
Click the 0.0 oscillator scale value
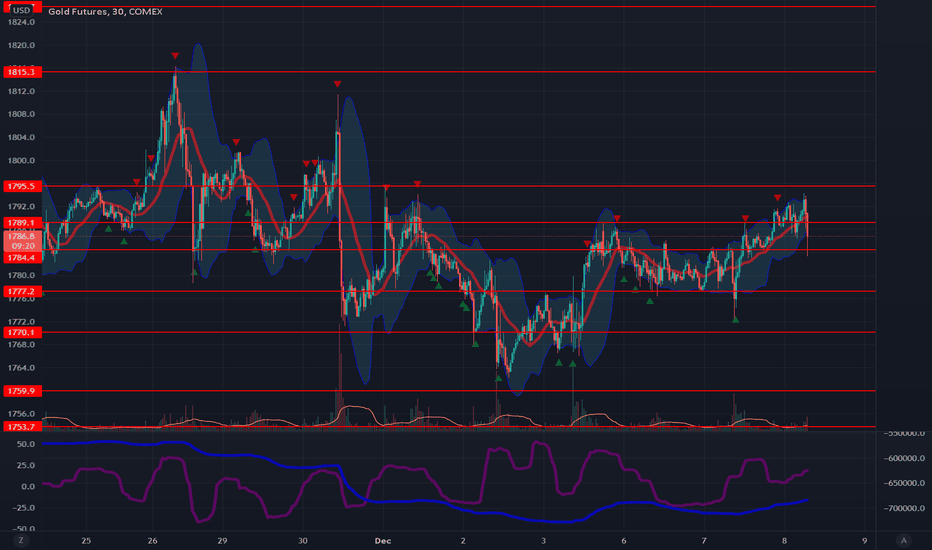28,486
